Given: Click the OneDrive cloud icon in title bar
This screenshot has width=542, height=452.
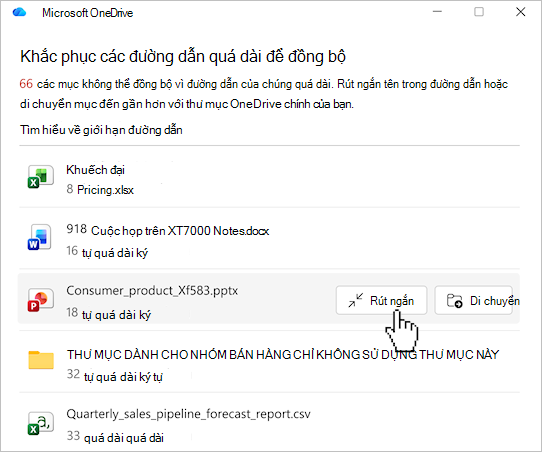Looking at the screenshot, I should (x=19, y=12).
